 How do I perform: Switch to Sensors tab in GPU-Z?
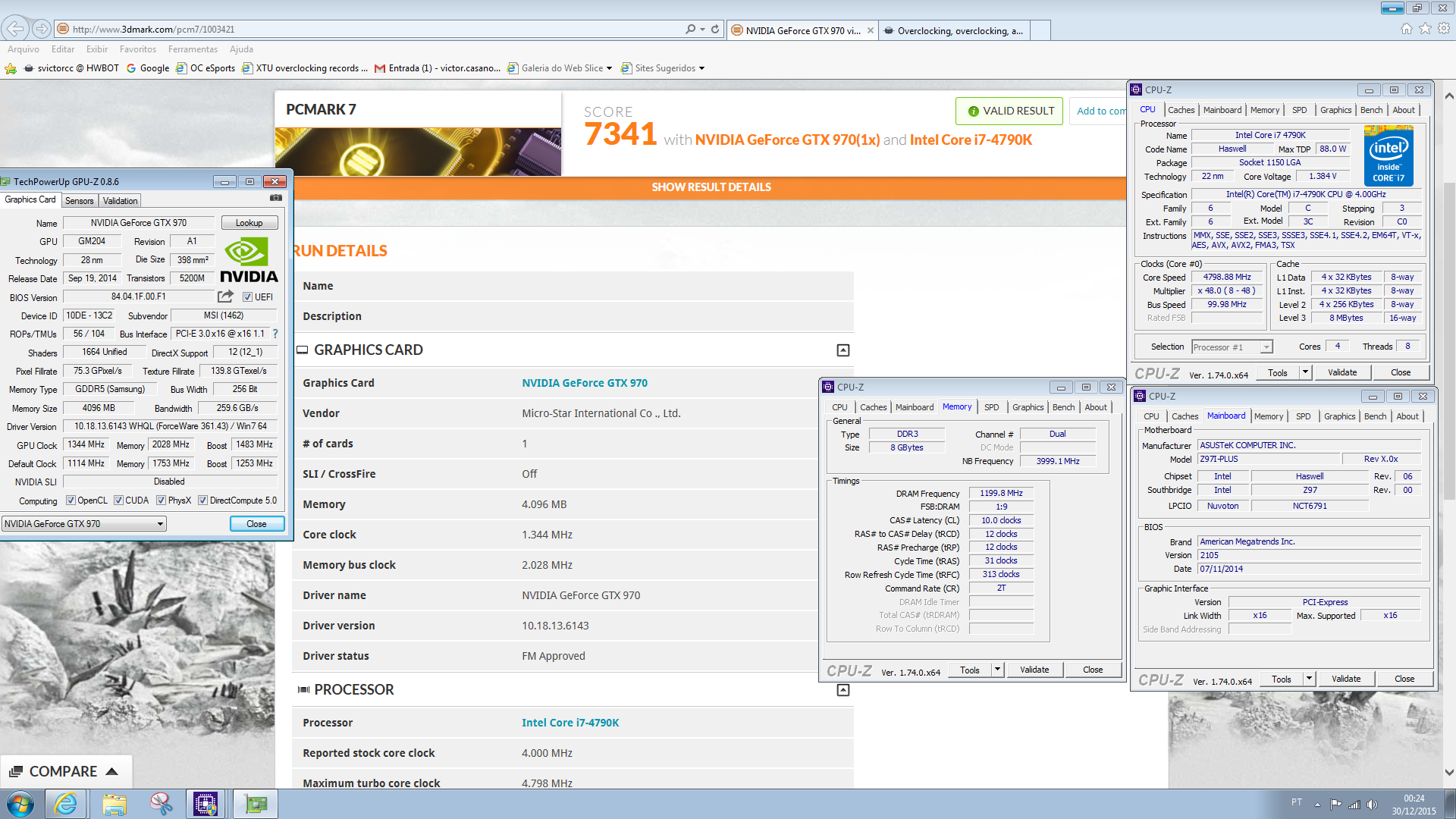click(x=80, y=201)
